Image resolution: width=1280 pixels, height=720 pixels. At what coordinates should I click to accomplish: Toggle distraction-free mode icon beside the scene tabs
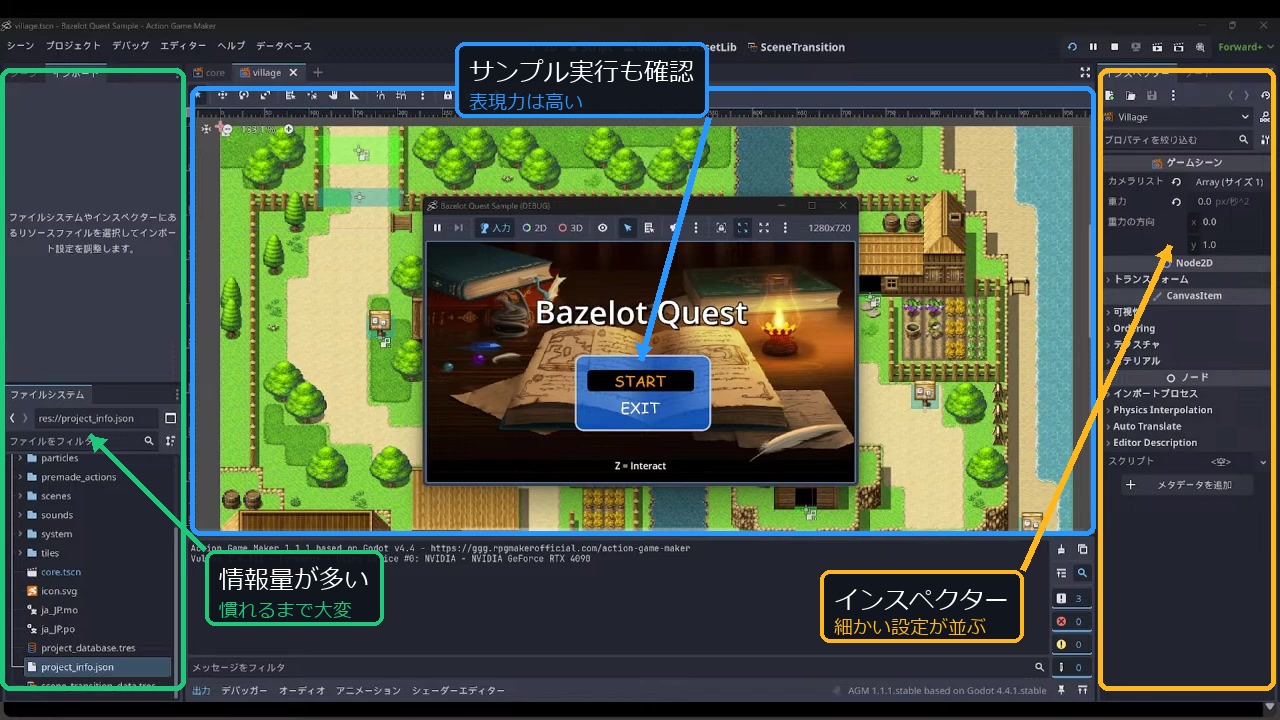coord(1085,72)
